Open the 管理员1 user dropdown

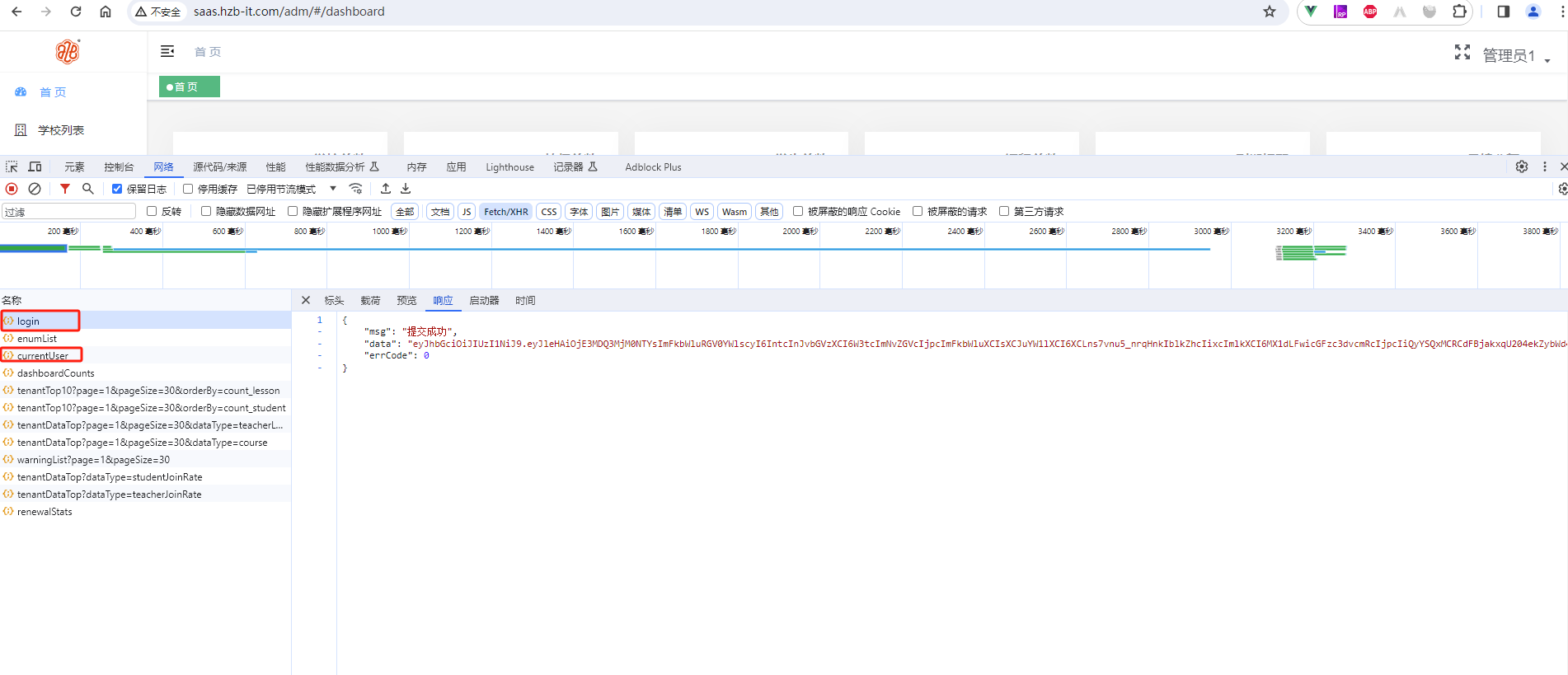1516,55
